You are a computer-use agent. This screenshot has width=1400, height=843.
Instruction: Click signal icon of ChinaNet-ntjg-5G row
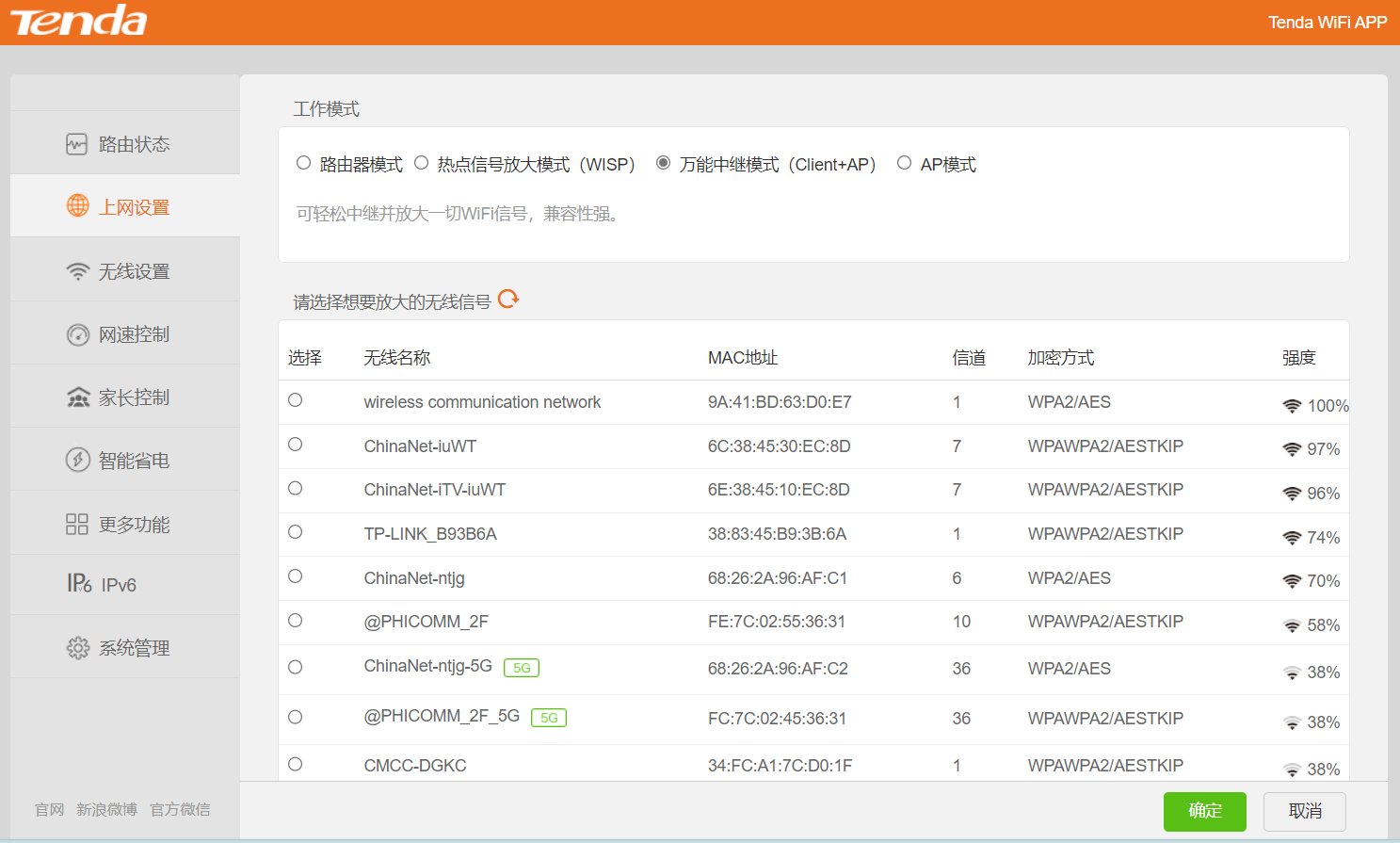1292,673
